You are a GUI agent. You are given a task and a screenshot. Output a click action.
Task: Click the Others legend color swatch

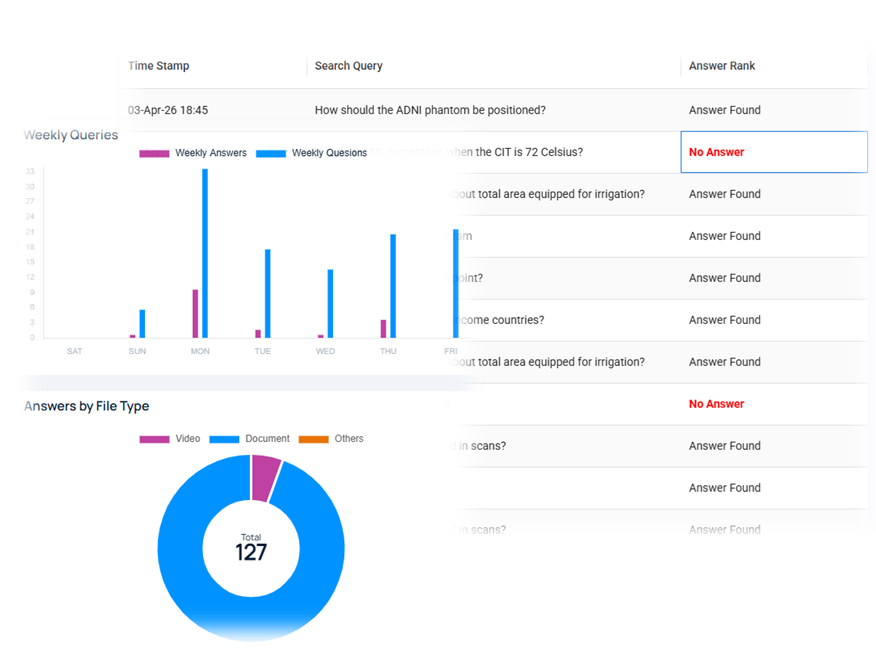(314, 439)
